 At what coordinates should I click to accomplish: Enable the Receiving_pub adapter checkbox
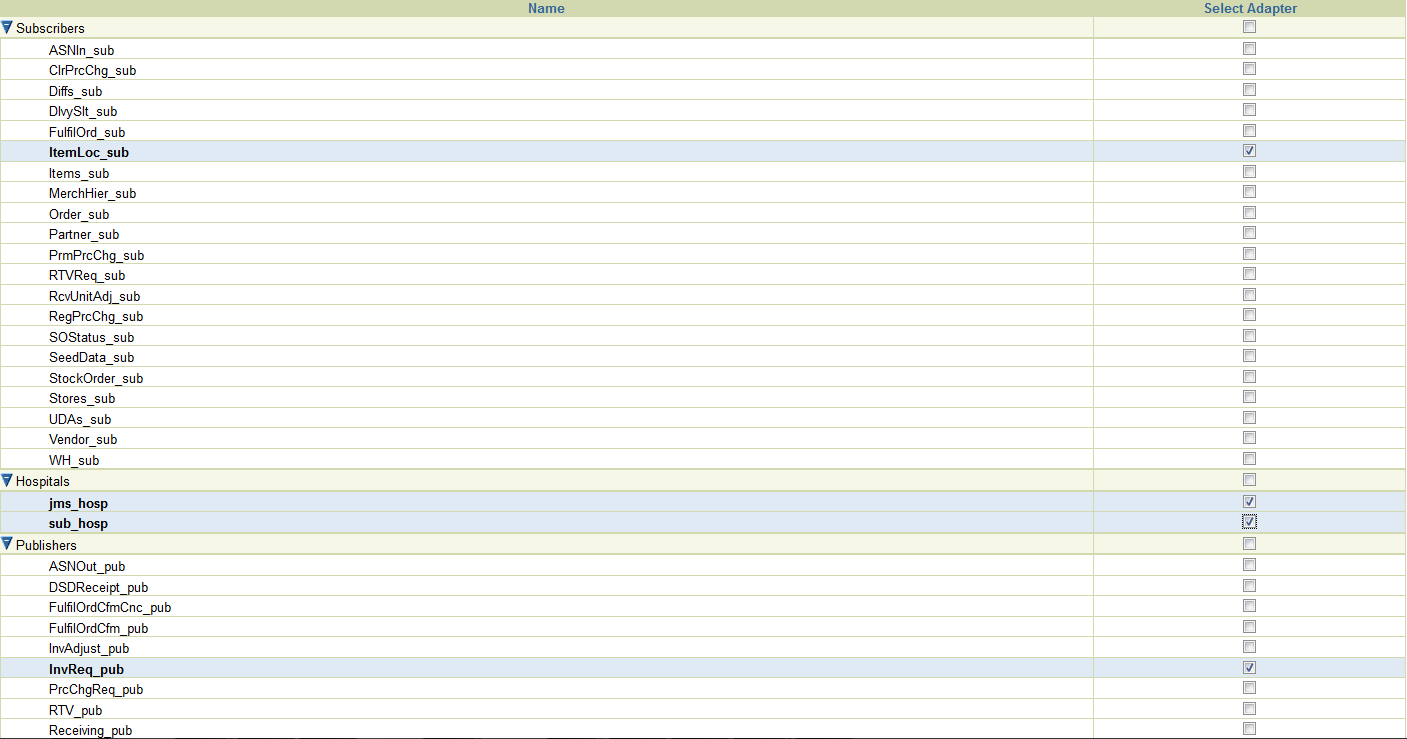pyautogui.click(x=1249, y=729)
